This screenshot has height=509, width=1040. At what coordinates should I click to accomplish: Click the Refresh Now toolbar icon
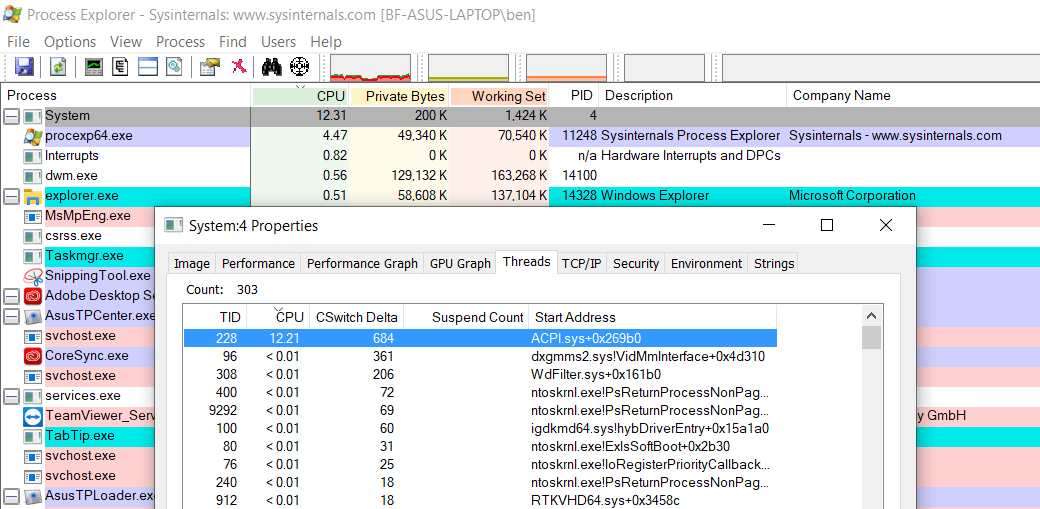point(58,66)
